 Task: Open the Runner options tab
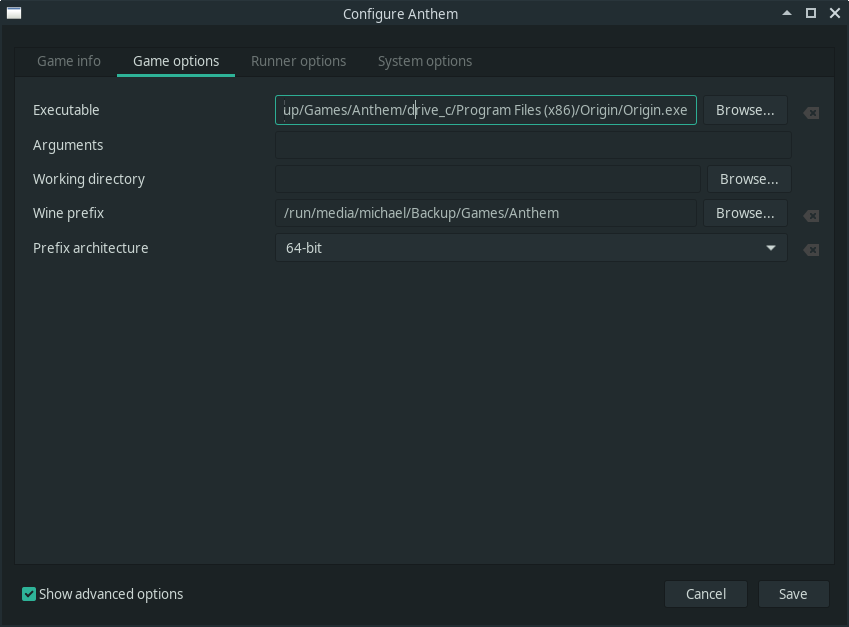coord(298,61)
